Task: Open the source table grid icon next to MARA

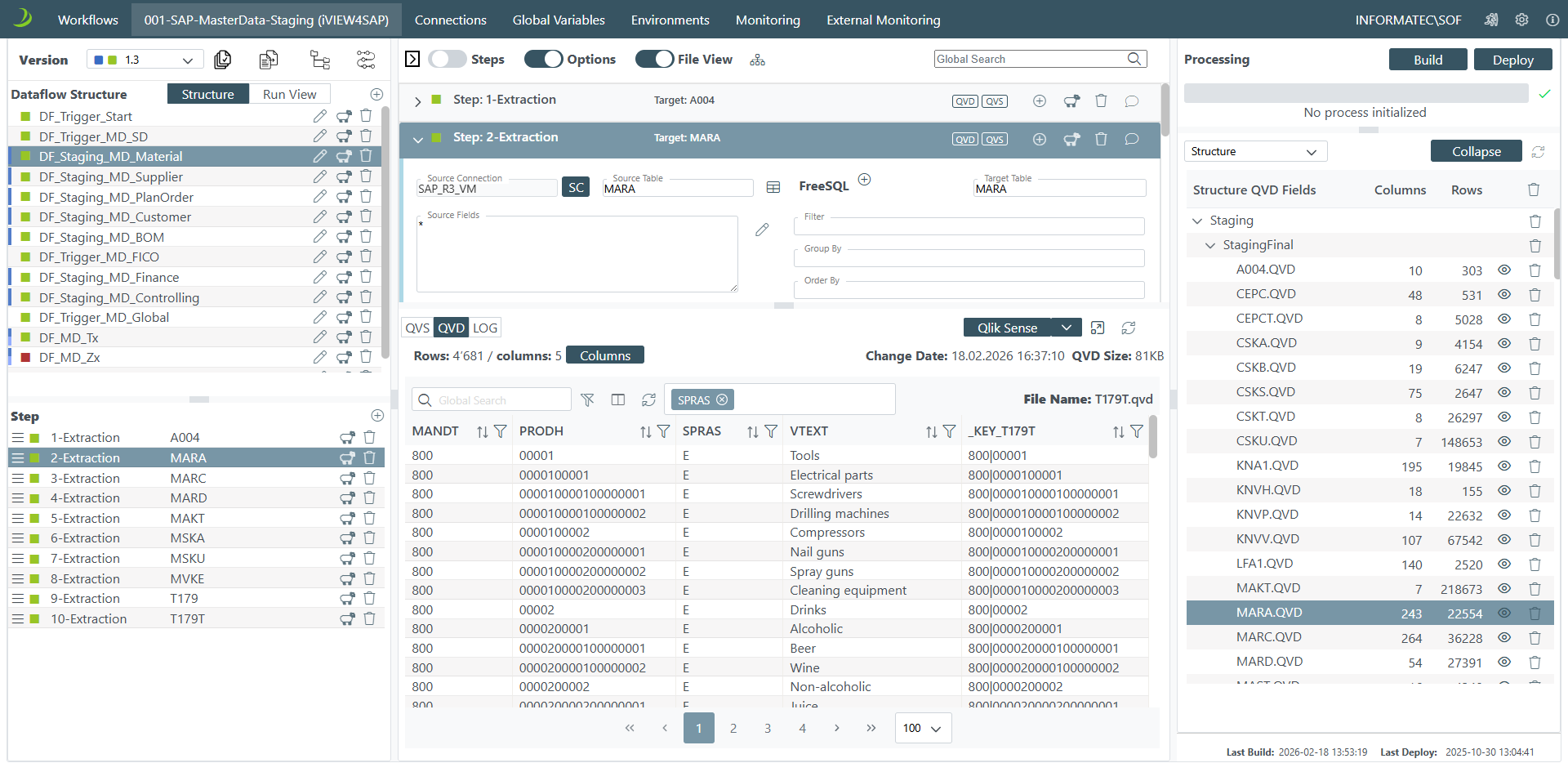Action: [773, 188]
